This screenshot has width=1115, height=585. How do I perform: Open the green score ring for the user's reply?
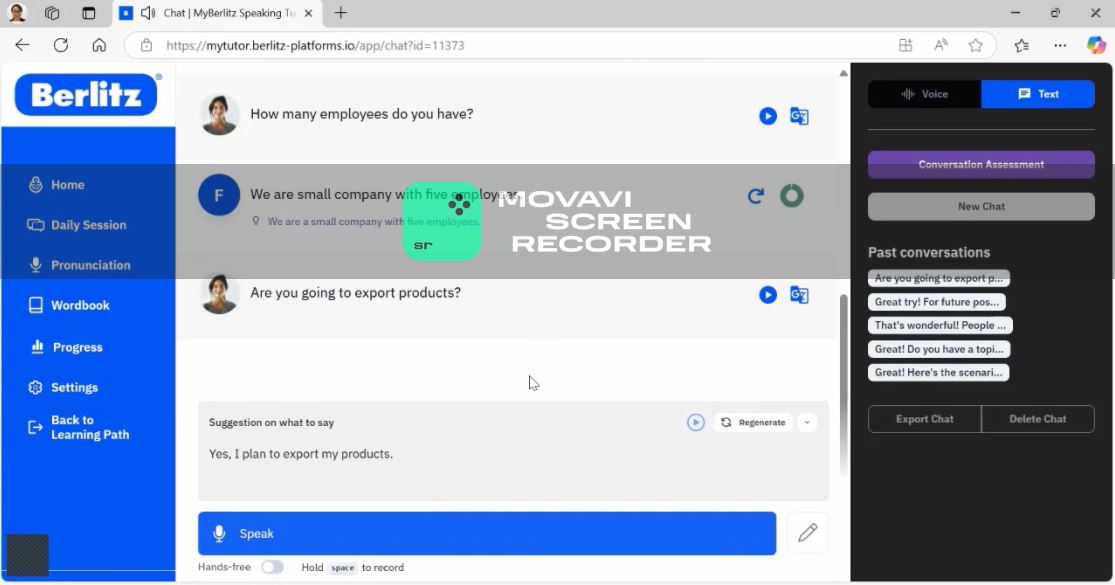pos(791,195)
